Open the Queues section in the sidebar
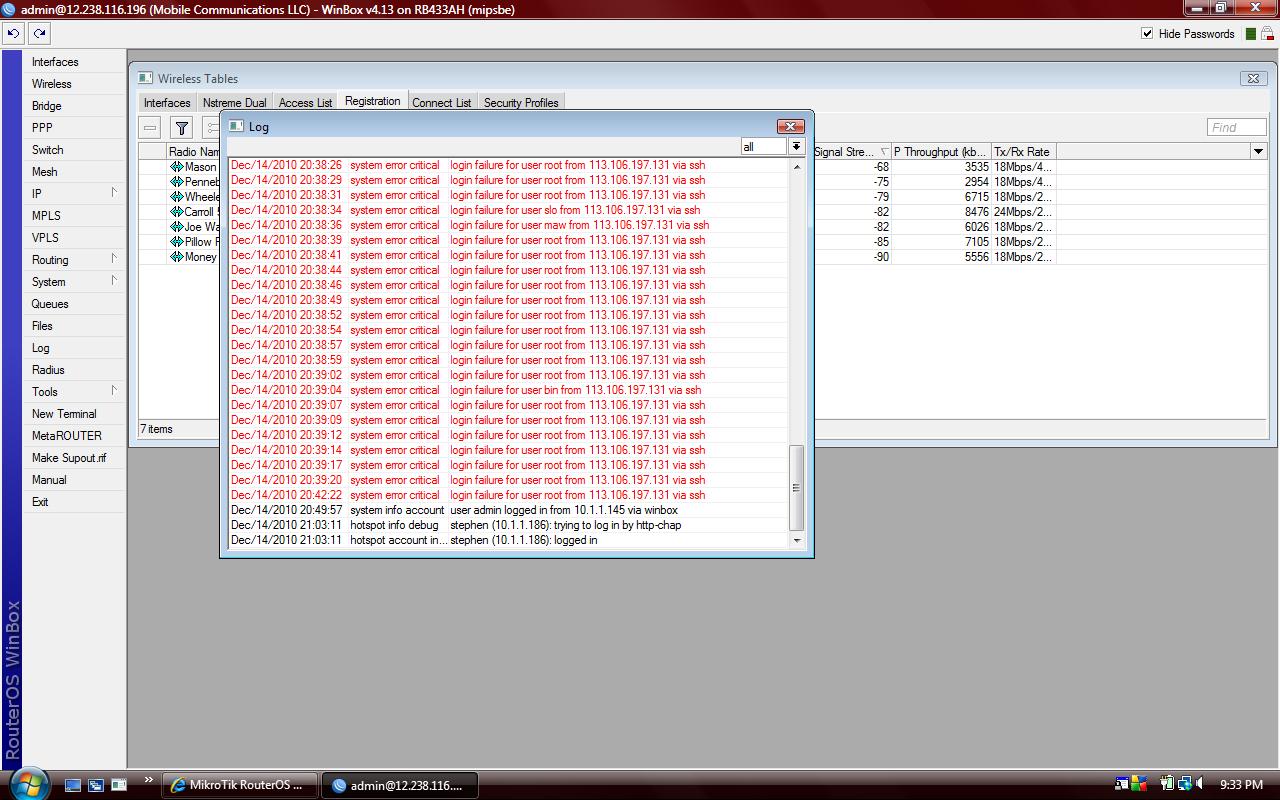The width and height of the screenshot is (1280, 800). click(x=48, y=304)
